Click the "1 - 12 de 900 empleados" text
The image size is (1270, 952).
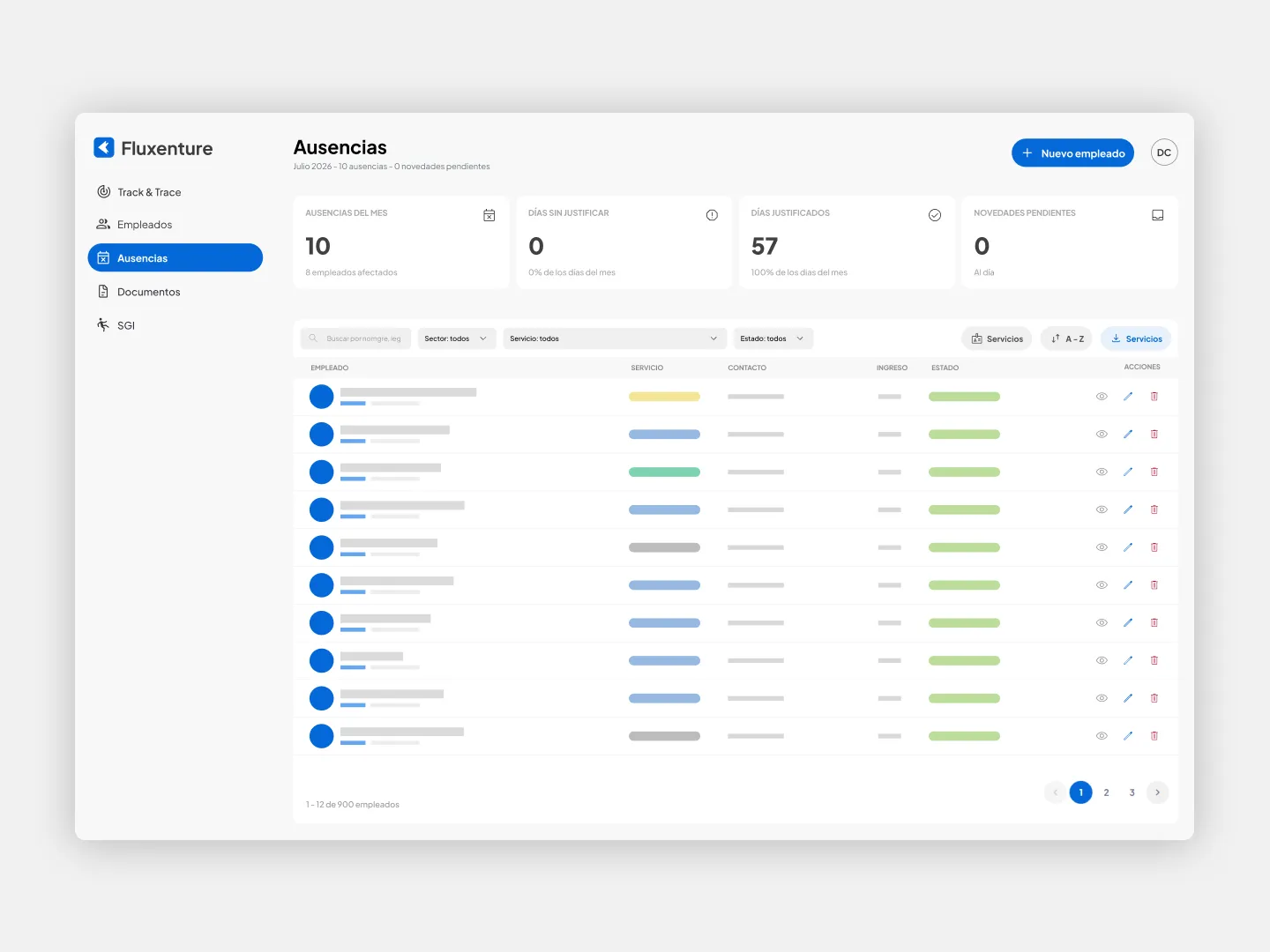(353, 805)
